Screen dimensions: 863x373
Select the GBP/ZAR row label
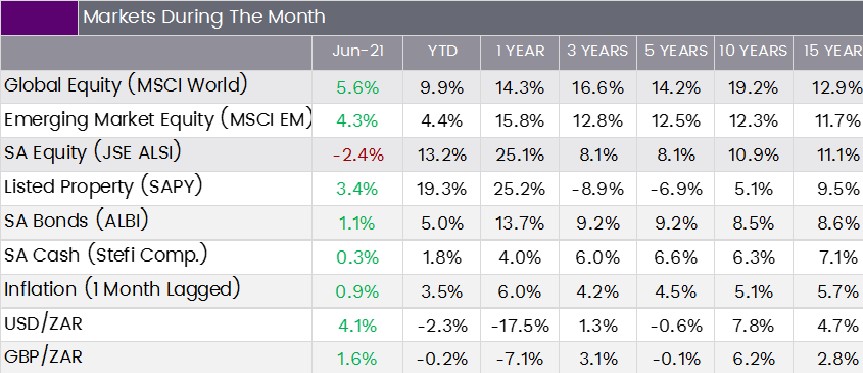tap(43, 357)
